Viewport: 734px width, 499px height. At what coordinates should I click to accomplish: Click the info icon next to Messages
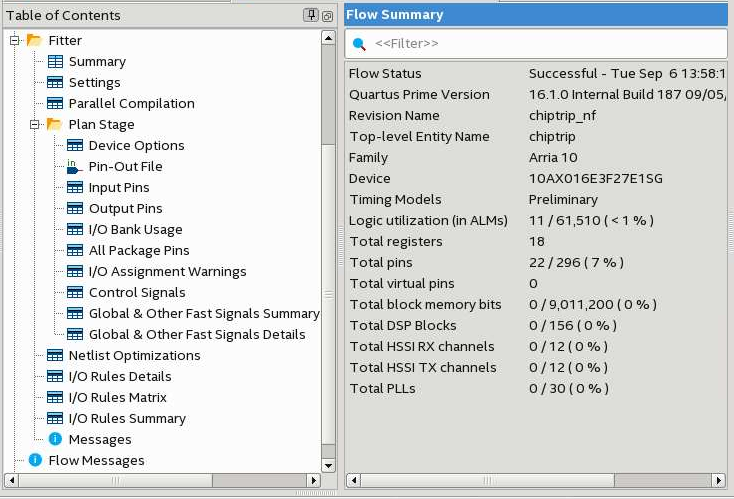pyautogui.click(x=55, y=439)
